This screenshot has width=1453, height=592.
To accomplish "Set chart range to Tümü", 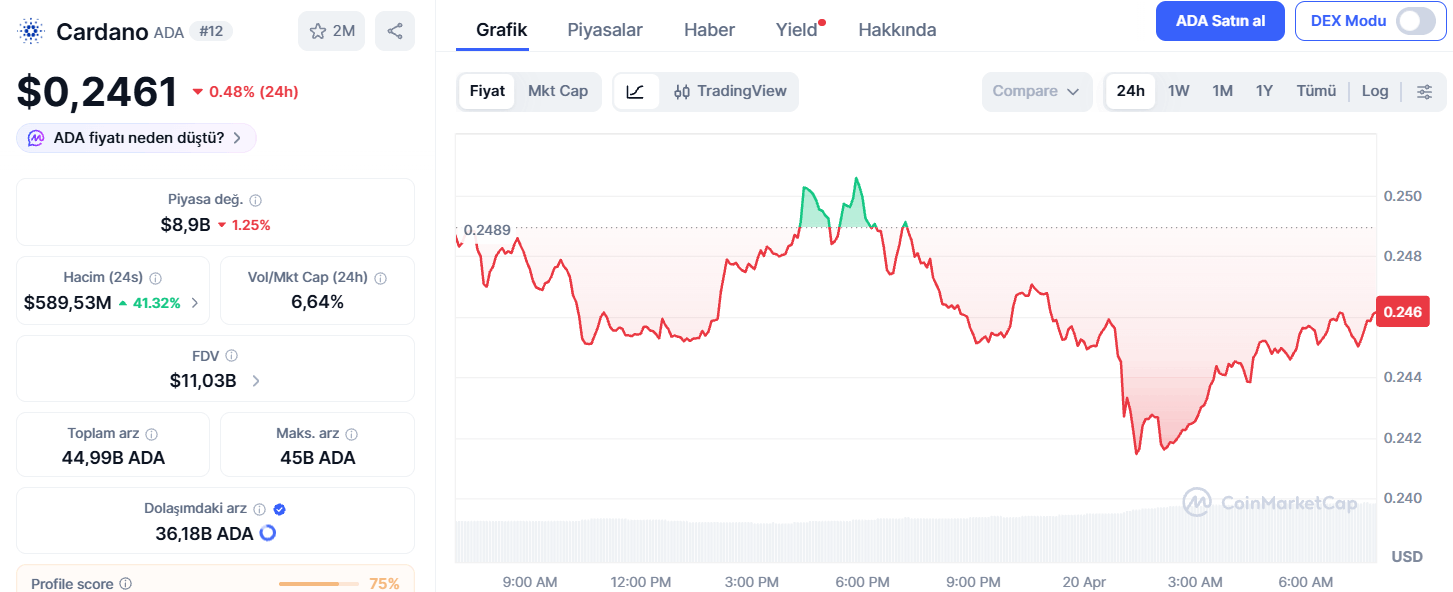I will (1316, 91).
